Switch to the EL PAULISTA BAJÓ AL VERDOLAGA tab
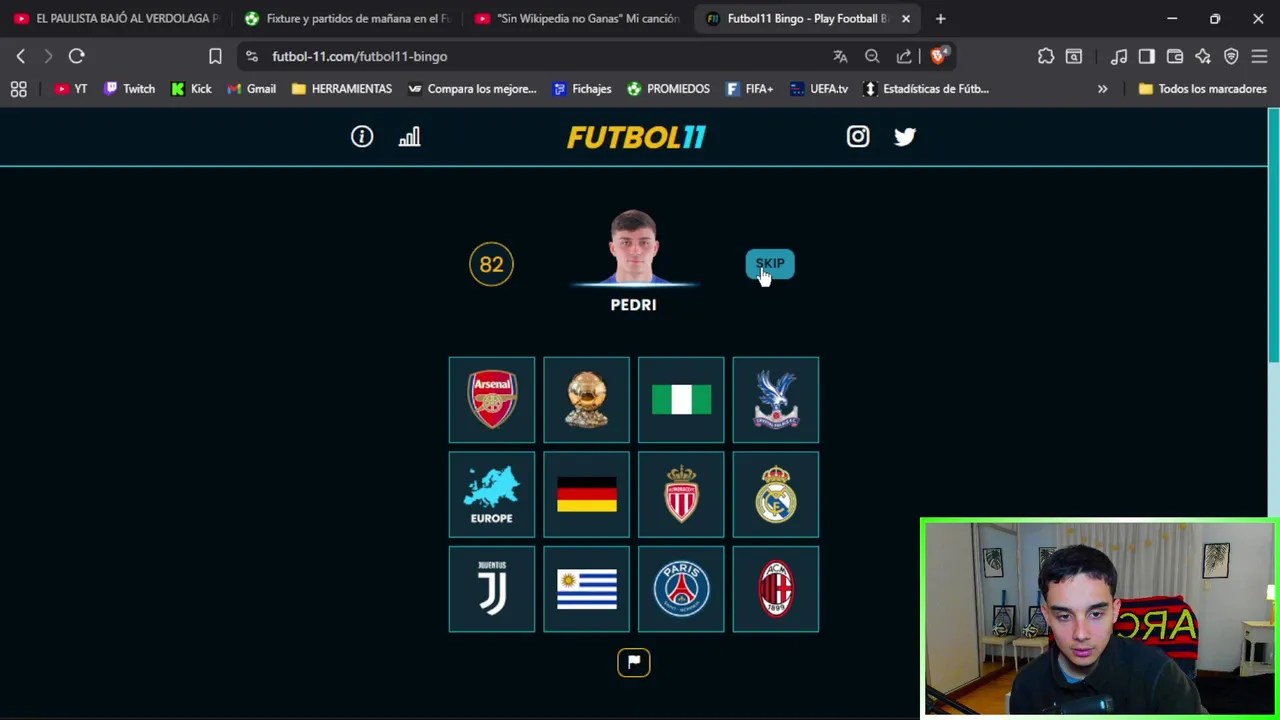The height and width of the screenshot is (720, 1280). click(116, 18)
